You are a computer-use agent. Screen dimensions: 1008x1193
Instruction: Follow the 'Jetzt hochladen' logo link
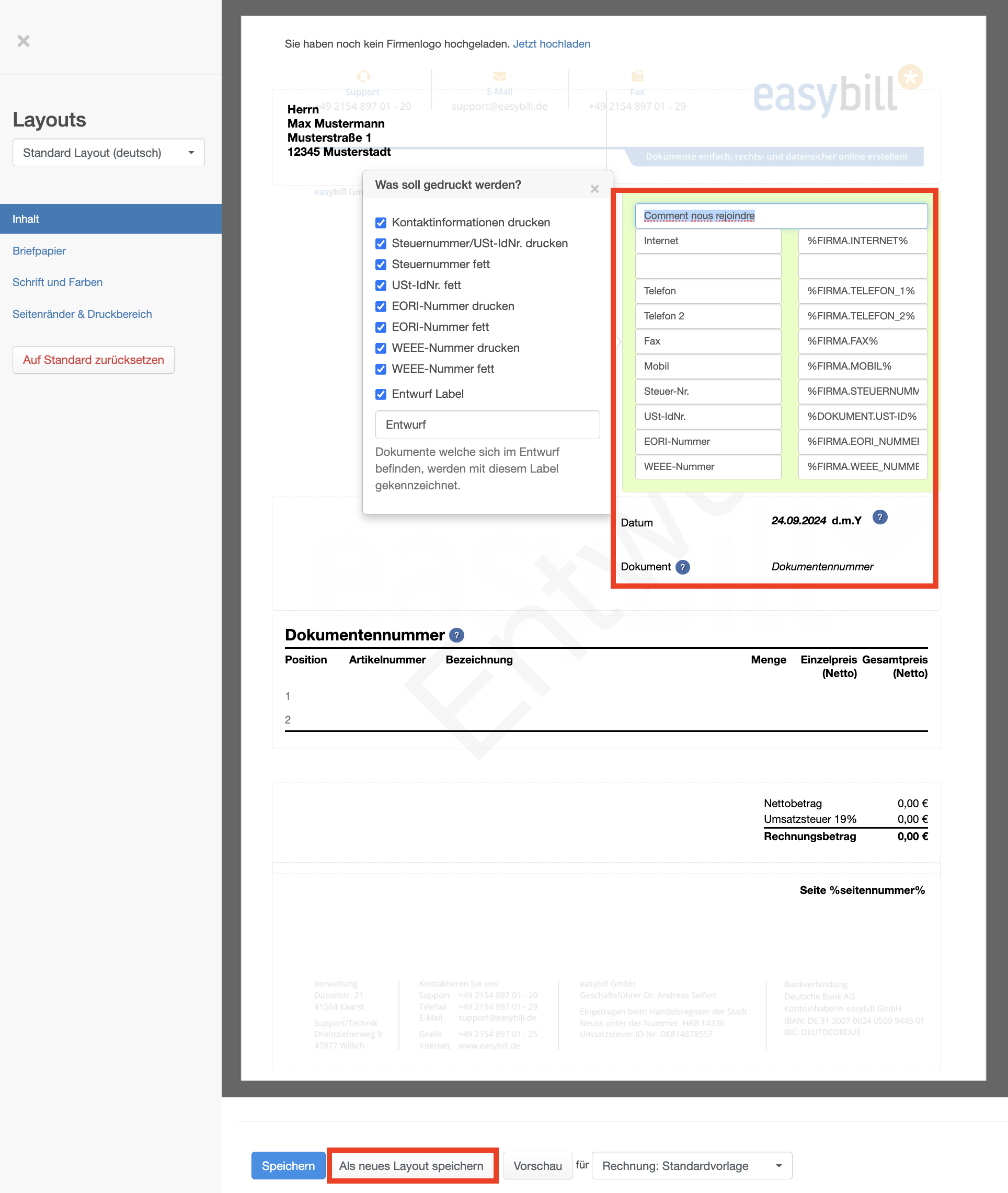click(x=552, y=44)
